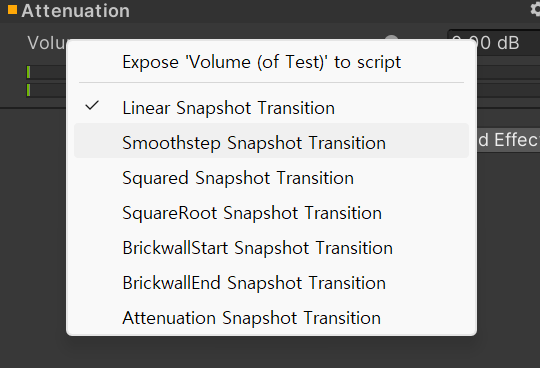The height and width of the screenshot is (368, 540).
Task: Open the Attenuation gear settings icon
Action: point(535,9)
